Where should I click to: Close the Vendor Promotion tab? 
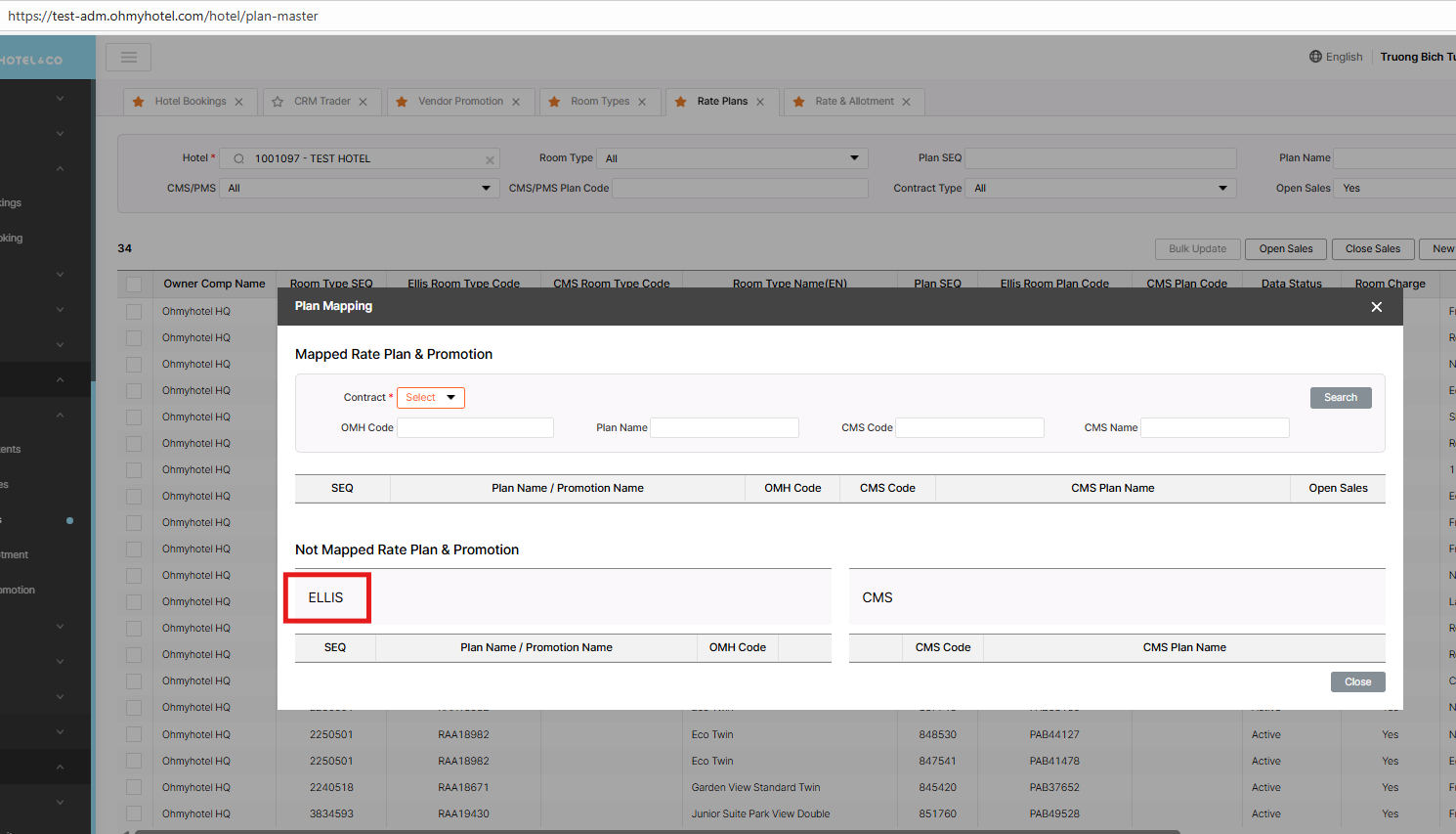click(x=516, y=102)
